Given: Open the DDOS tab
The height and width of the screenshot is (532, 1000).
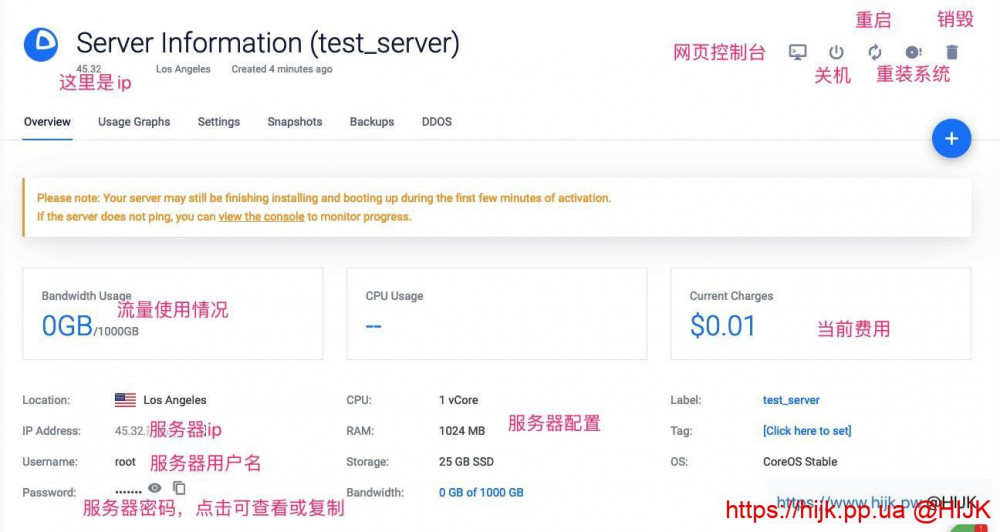Looking at the screenshot, I should (x=436, y=122).
